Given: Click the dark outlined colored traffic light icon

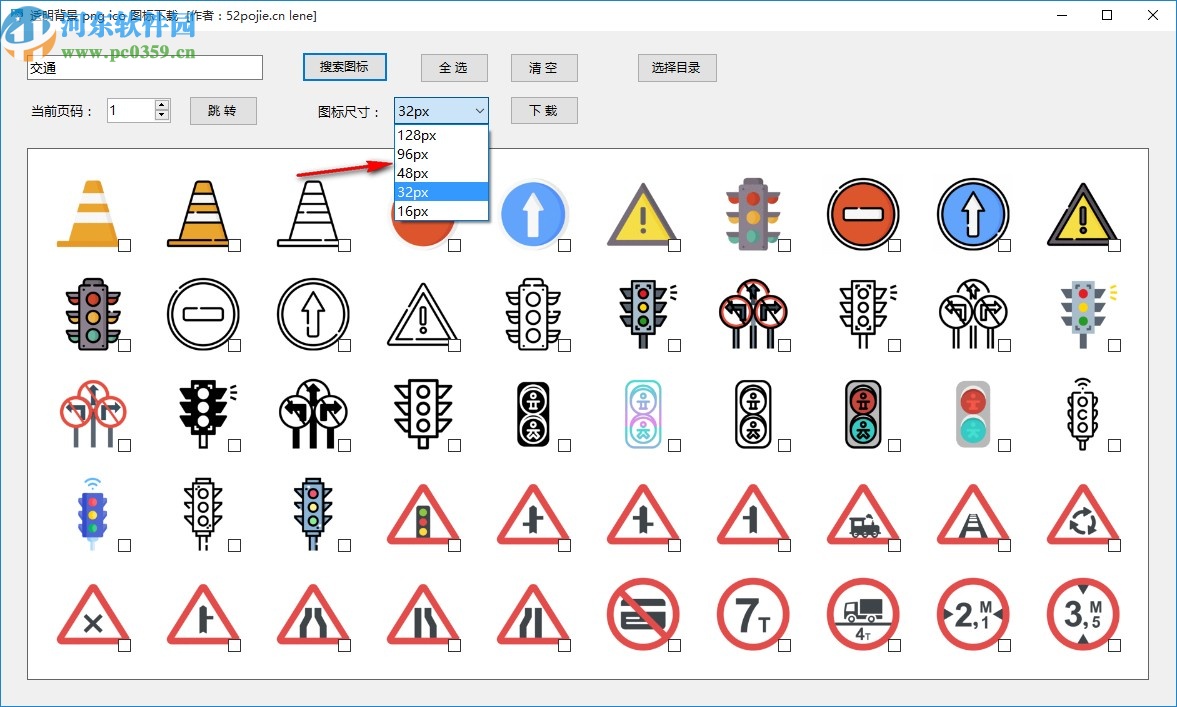Looking at the screenshot, I should pyautogui.click(x=93, y=314).
